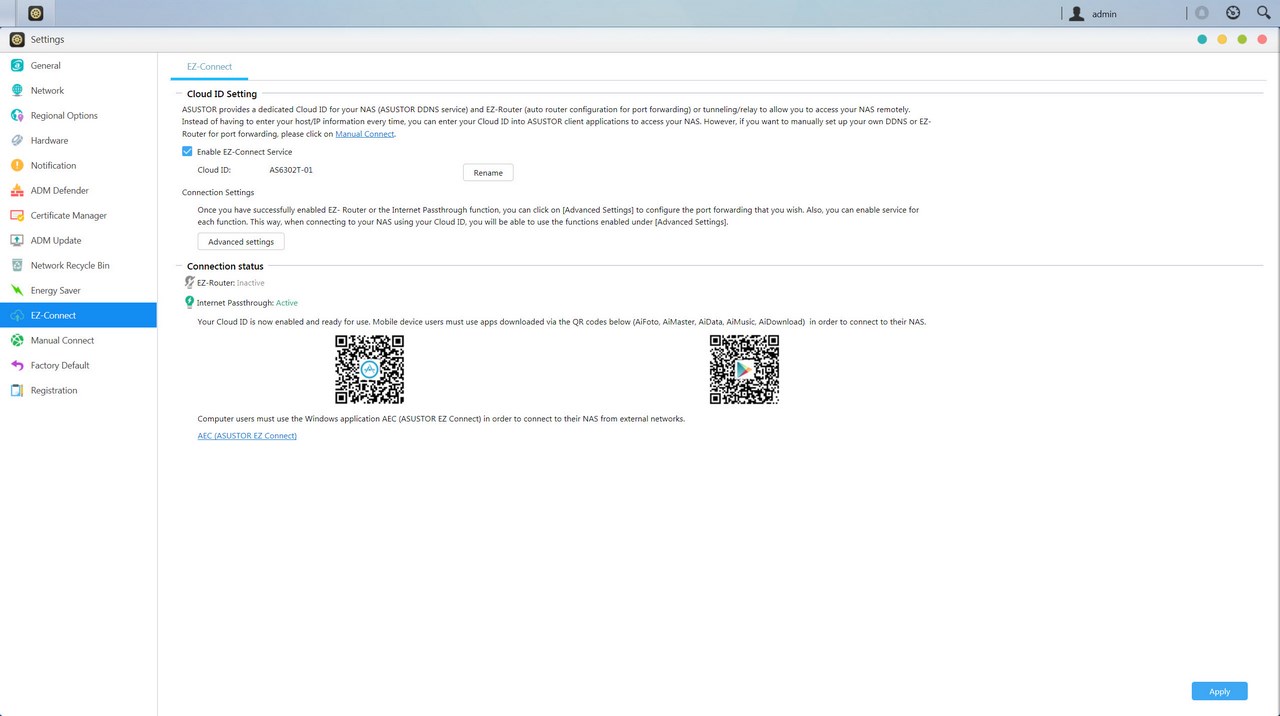Open the Network settings section

(78, 91)
